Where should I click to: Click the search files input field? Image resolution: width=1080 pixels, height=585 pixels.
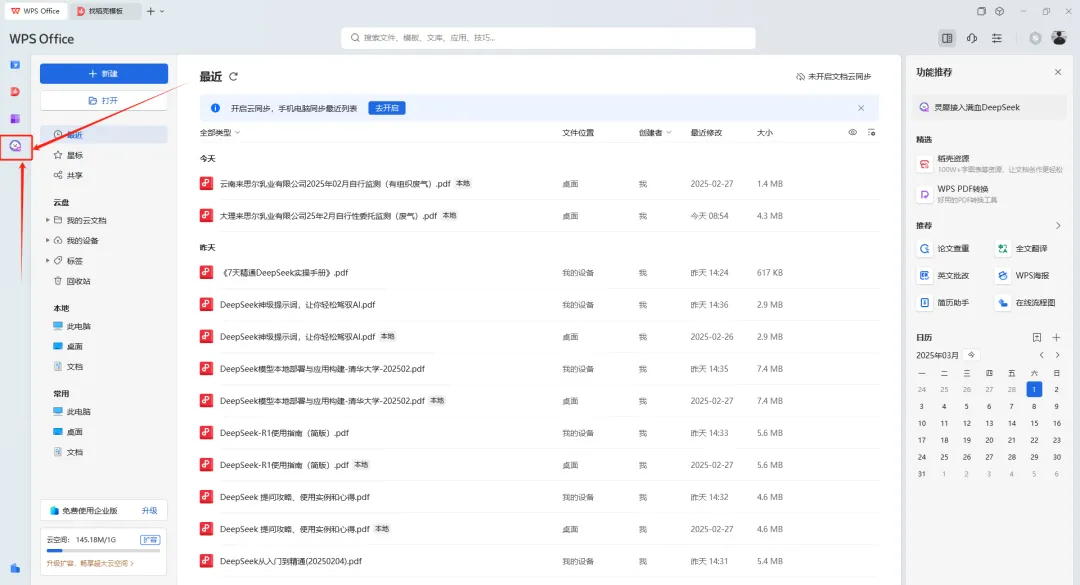coord(548,38)
